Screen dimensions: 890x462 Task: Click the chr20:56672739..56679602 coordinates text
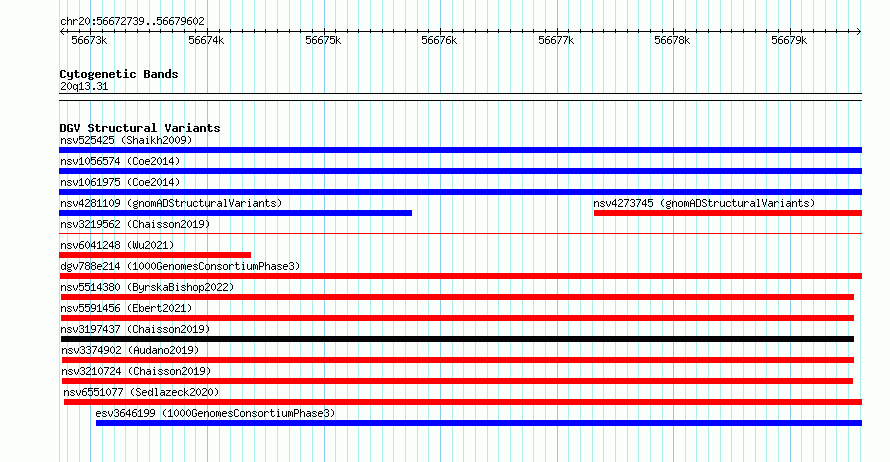click(132, 22)
